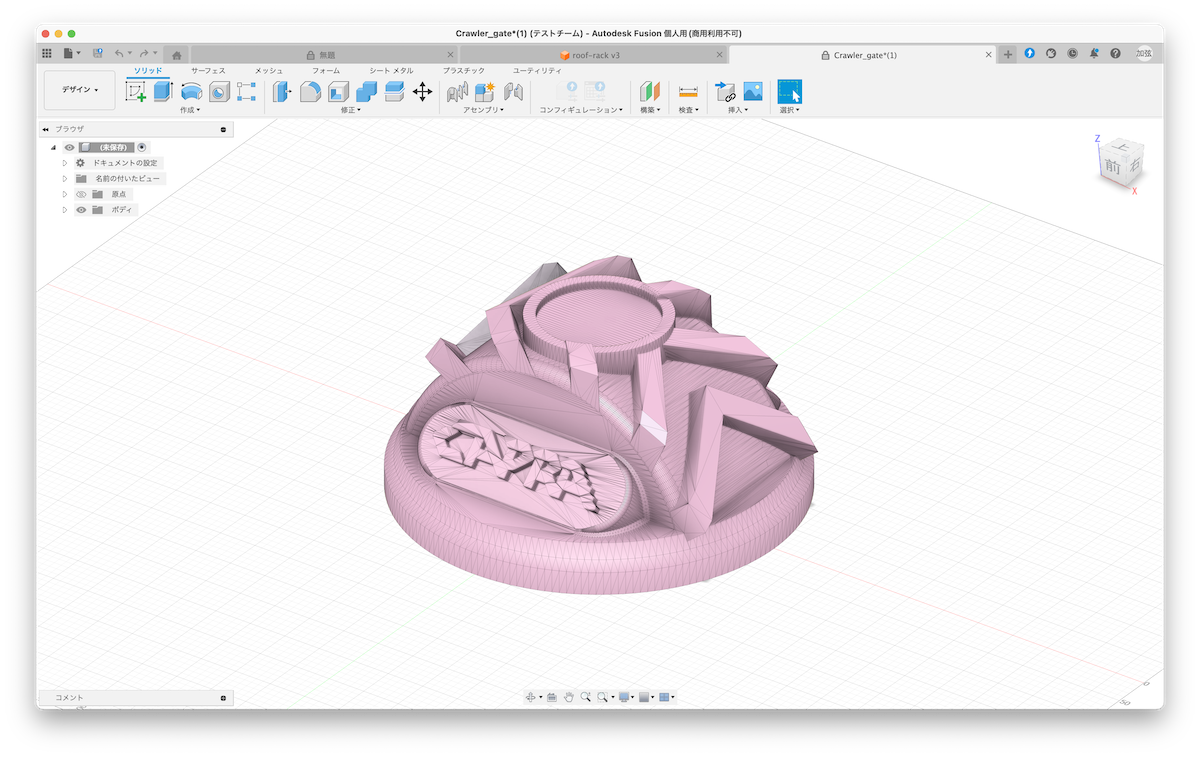The height and width of the screenshot is (757, 1200).
Task: Open the コンフィギュレーション dropdown menu
Action: coord(581,110)
